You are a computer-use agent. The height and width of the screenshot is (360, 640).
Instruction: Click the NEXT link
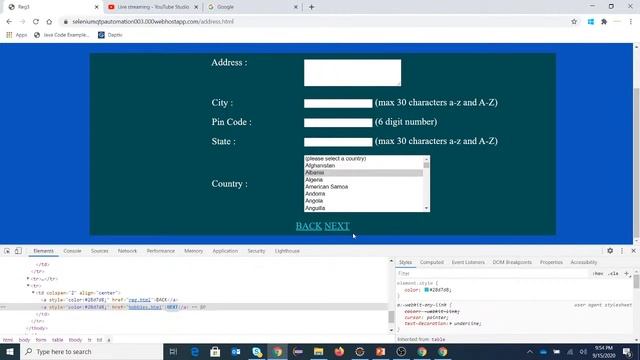tap(337, 226)
